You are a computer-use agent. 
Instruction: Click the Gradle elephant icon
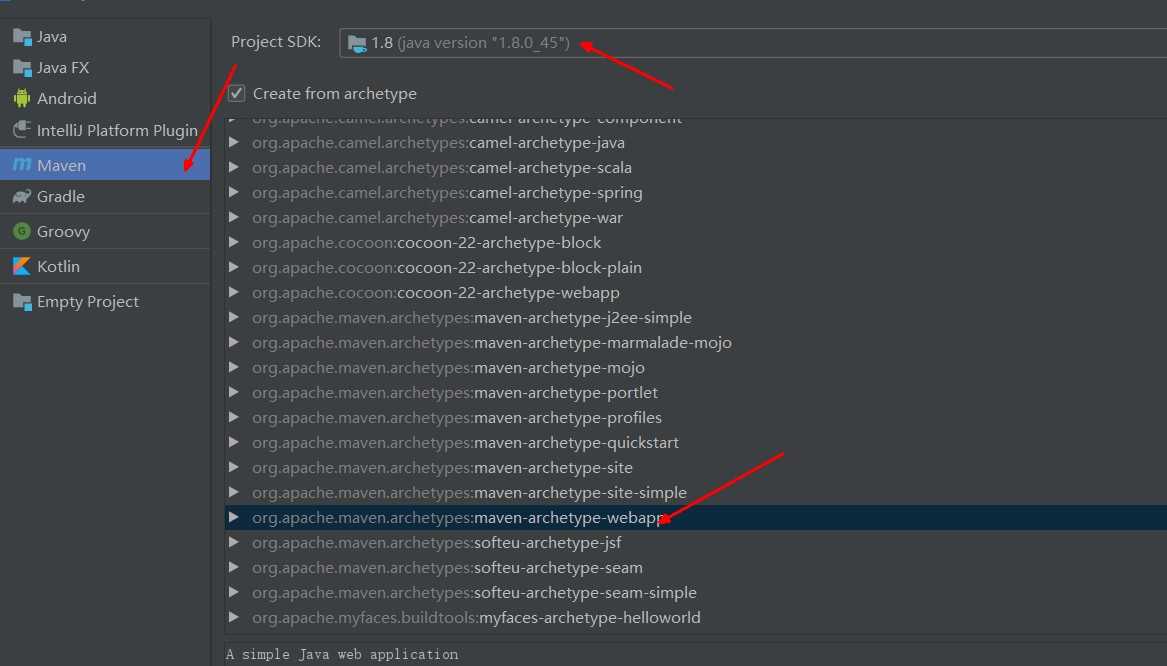[22, 196]
